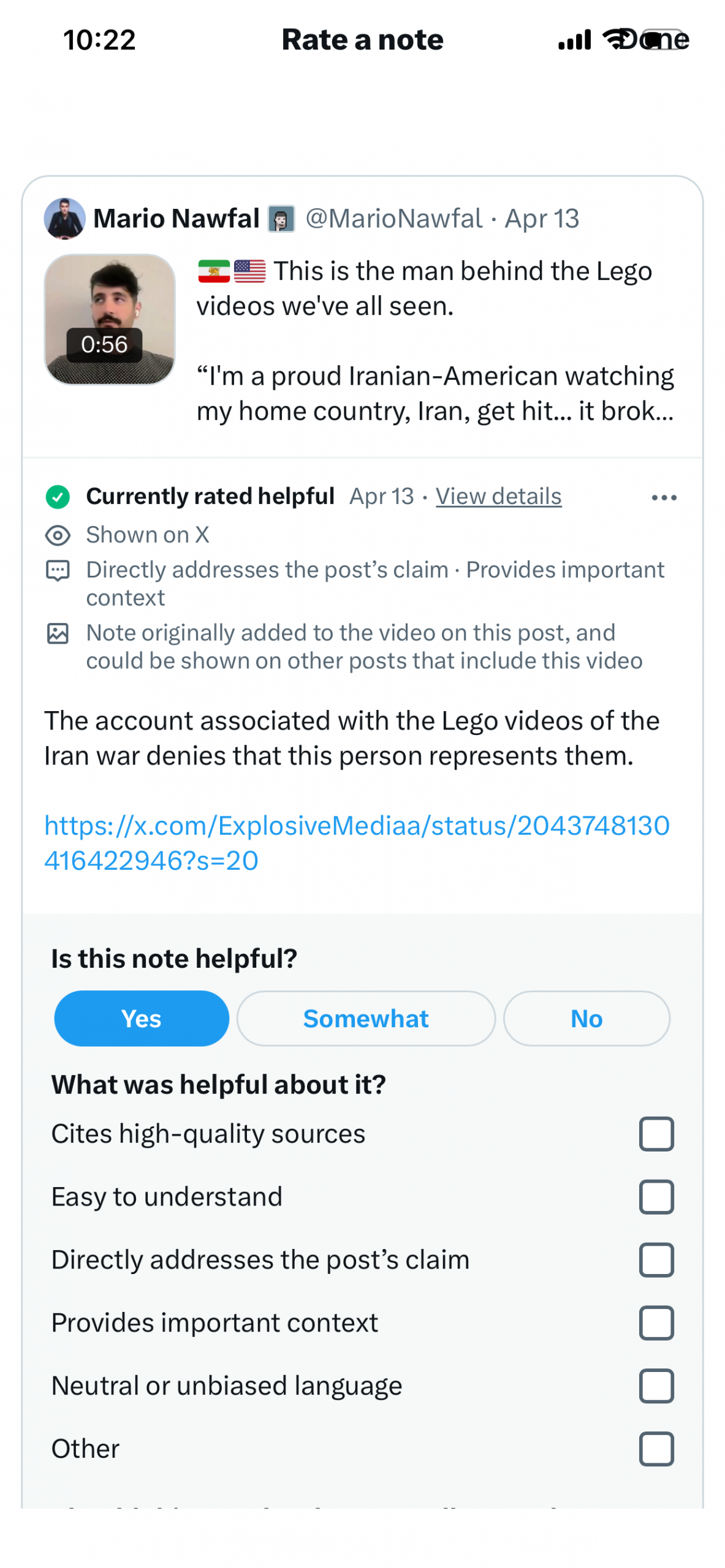This screenshot has width=725, height=1568.
Task: Check Cites high-quality sources box
Action: click(x=656, y=1133)
